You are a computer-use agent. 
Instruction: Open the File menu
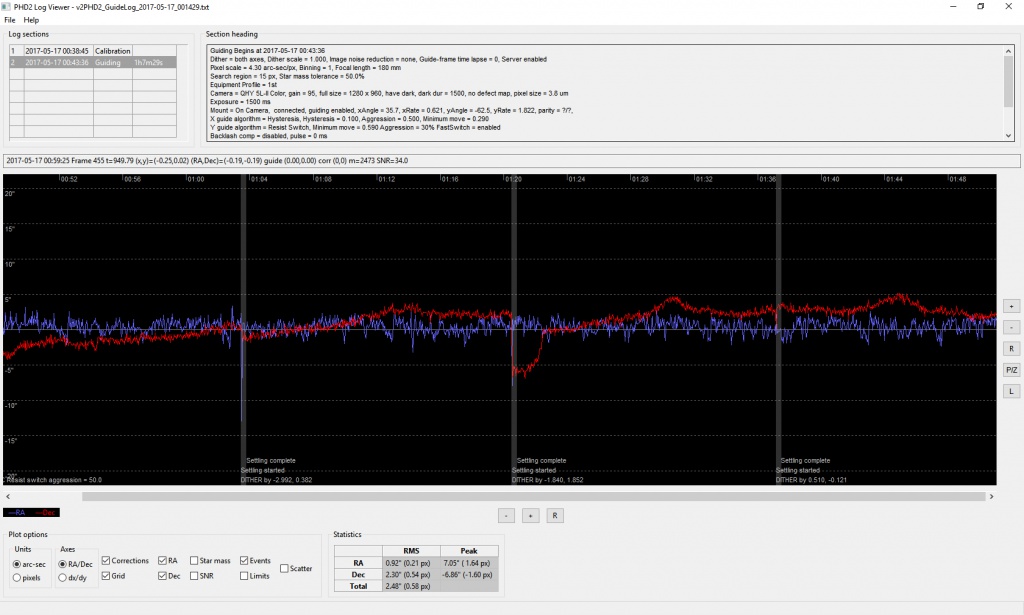click(10, 20)
